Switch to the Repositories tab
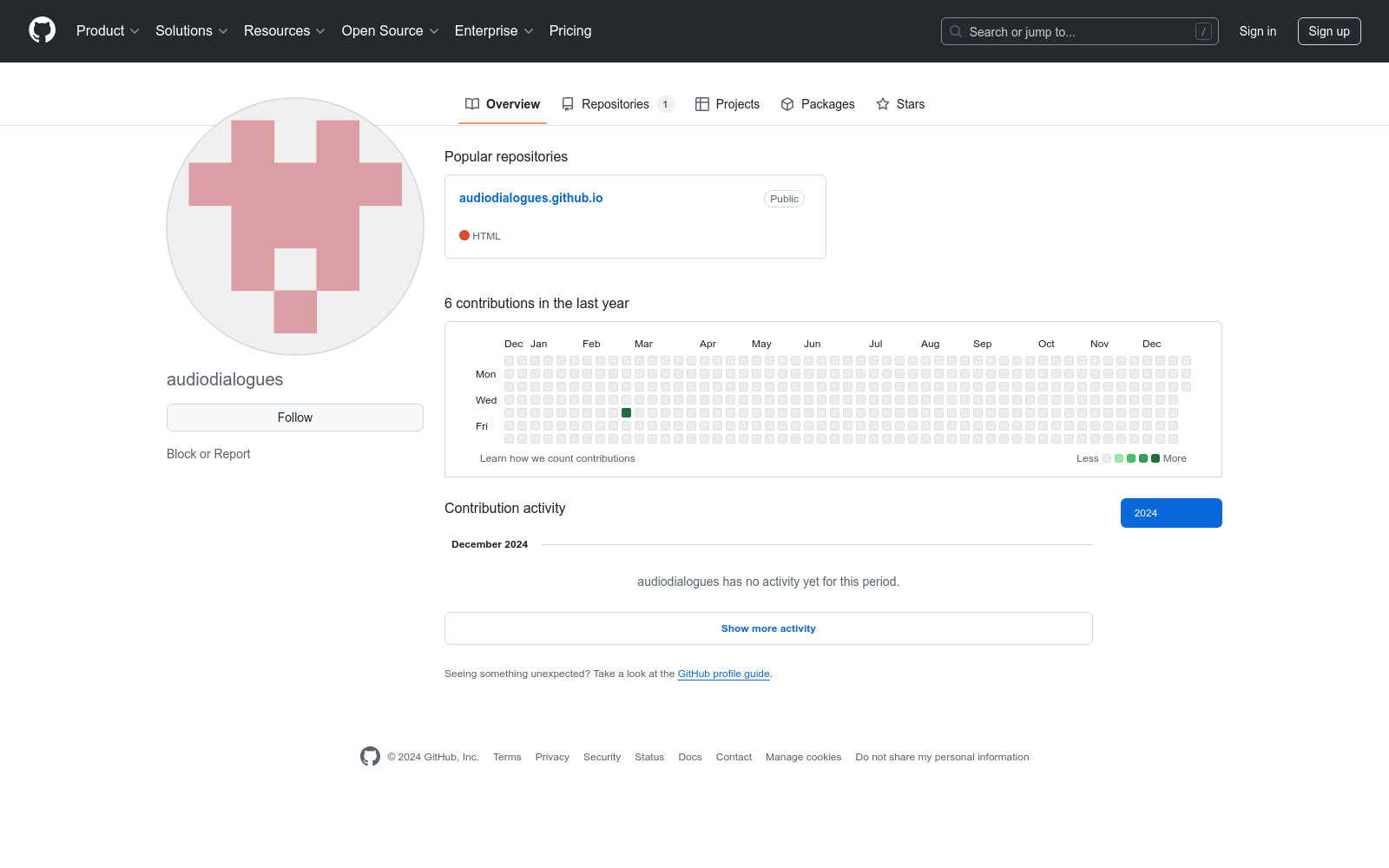 click(617, 104)
